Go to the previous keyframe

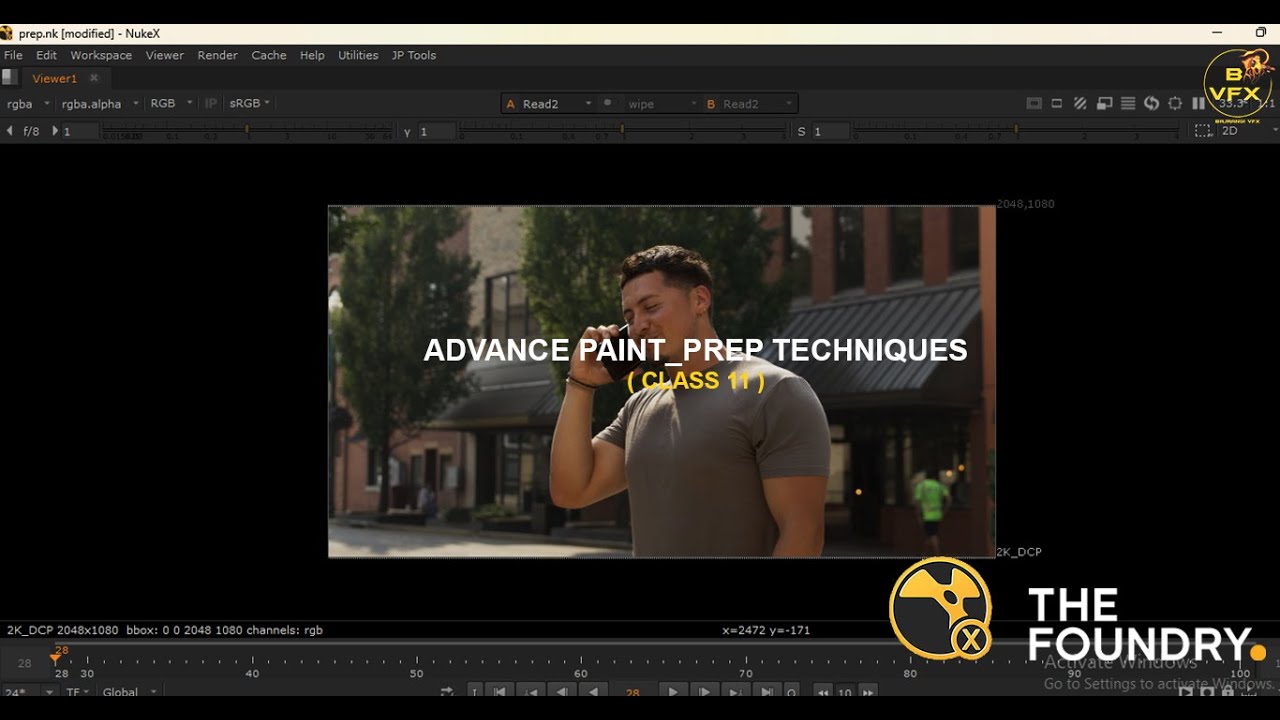pyautogui.click(x=530, y=692)
